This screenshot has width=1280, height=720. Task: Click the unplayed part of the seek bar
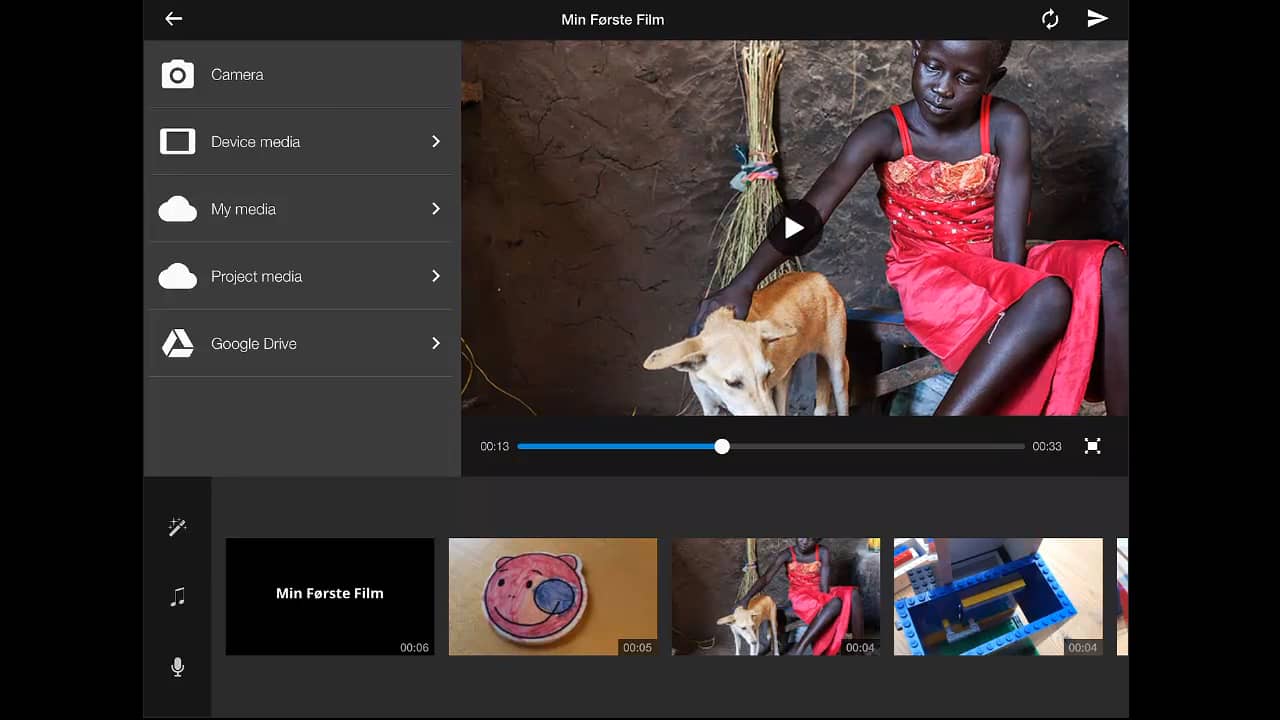877,446
